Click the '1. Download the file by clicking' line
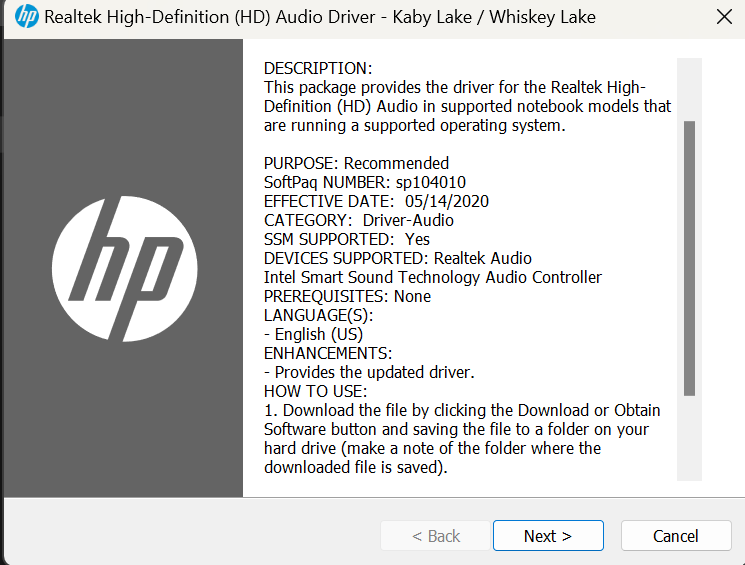This screenshot has height=565, width=745. point(462,411)
